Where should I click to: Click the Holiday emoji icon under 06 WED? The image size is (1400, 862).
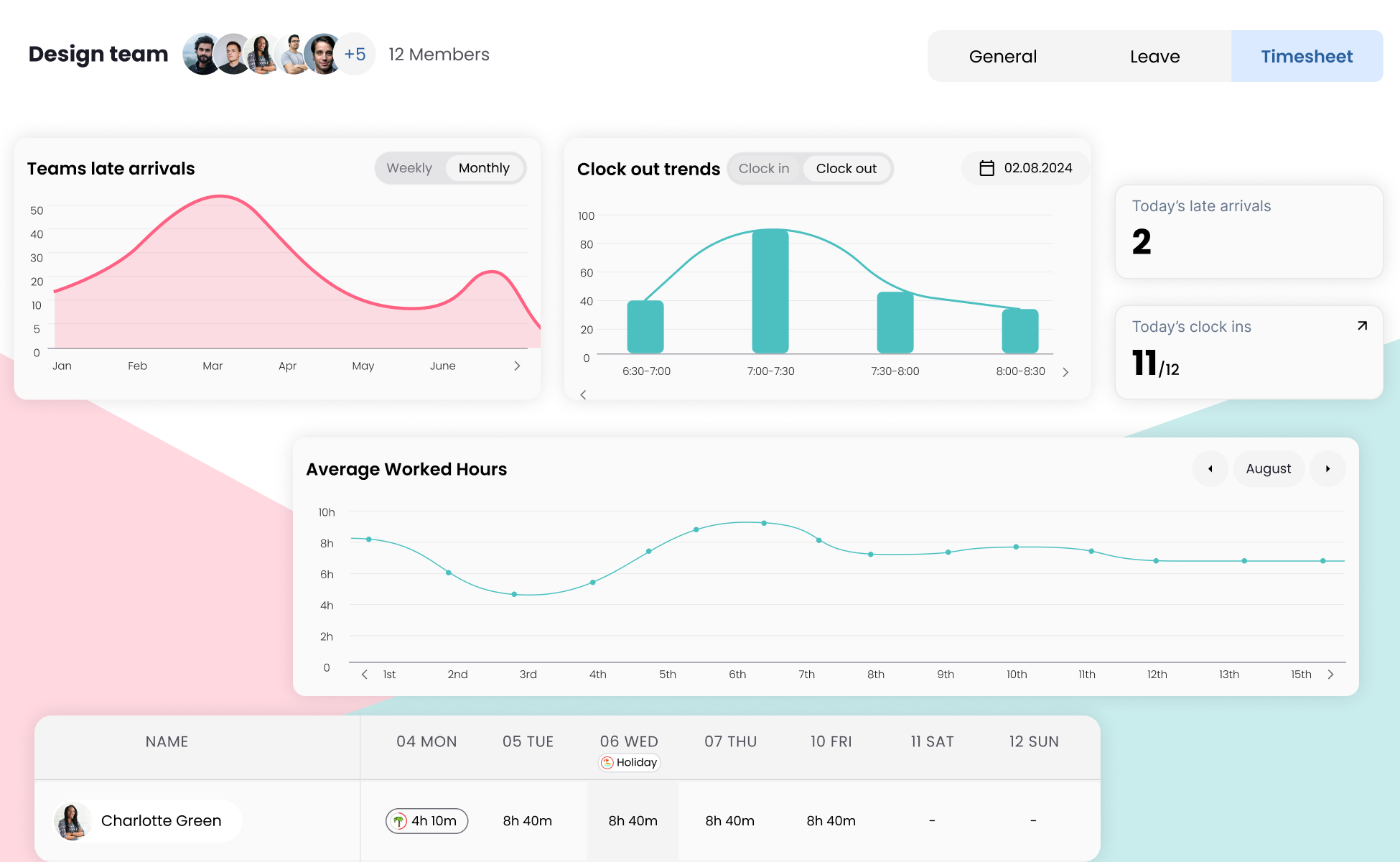(608, 762)
